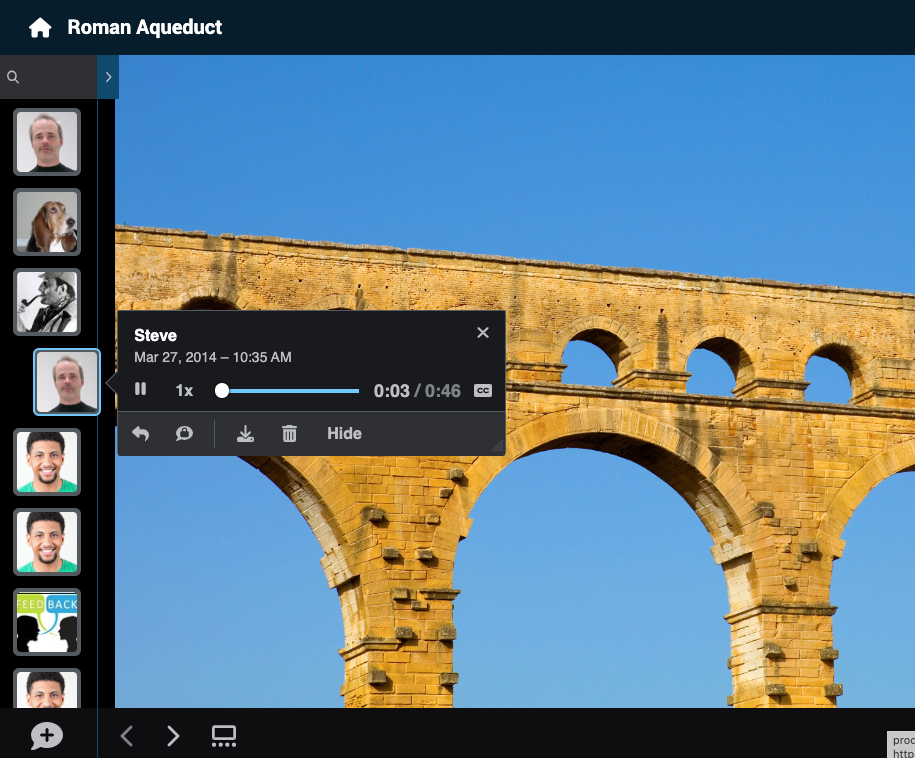Click the playback progress slider handle
Image resolution: width=915 pixels, height=758 pixels.
[222, 390]
